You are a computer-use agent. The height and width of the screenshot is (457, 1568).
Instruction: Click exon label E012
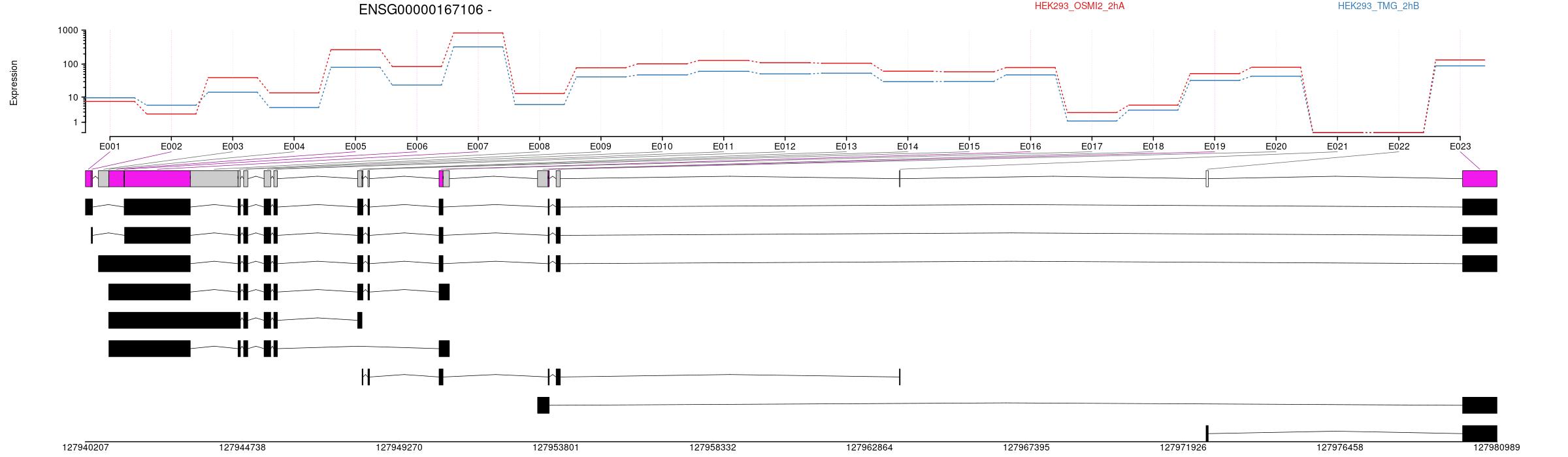pos(785,147)
